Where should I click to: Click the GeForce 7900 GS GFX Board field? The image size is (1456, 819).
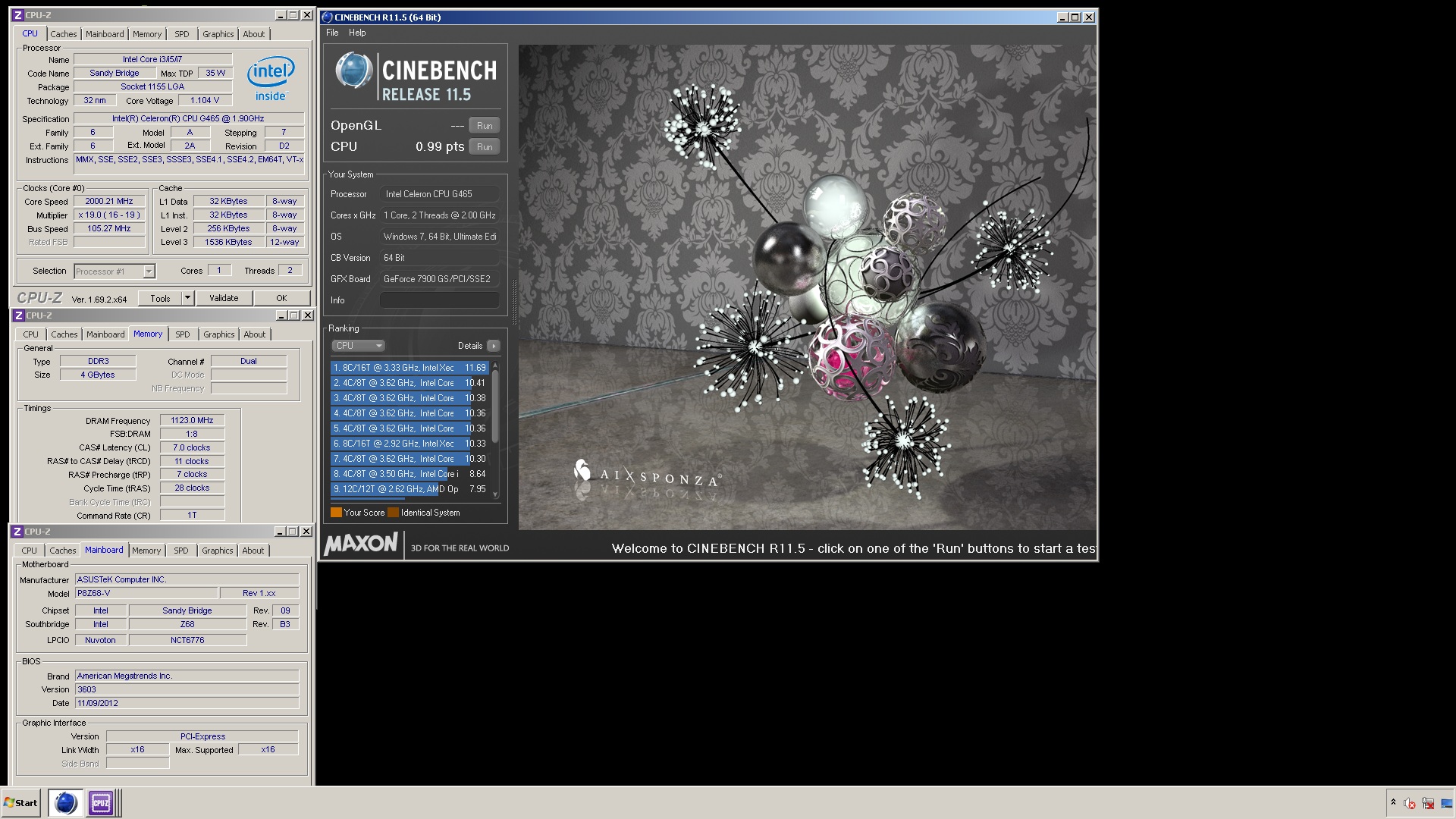[439, 279]
